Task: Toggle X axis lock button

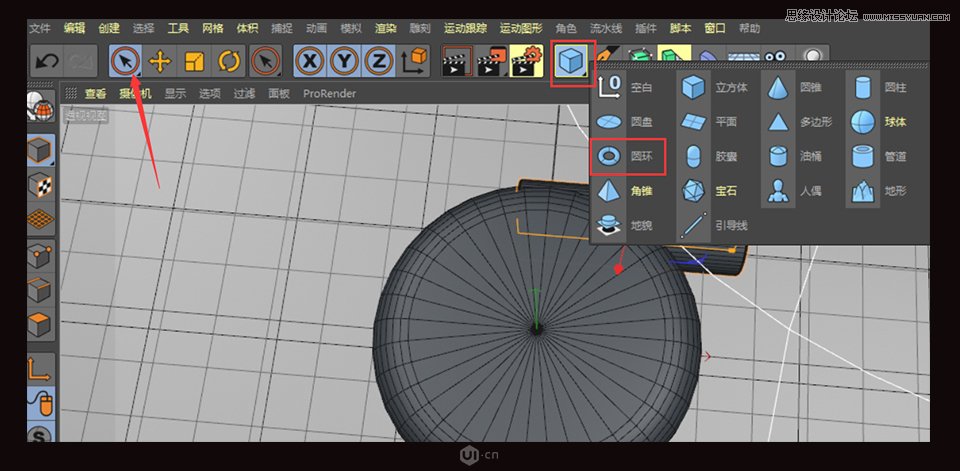Action: coord(311,62)
